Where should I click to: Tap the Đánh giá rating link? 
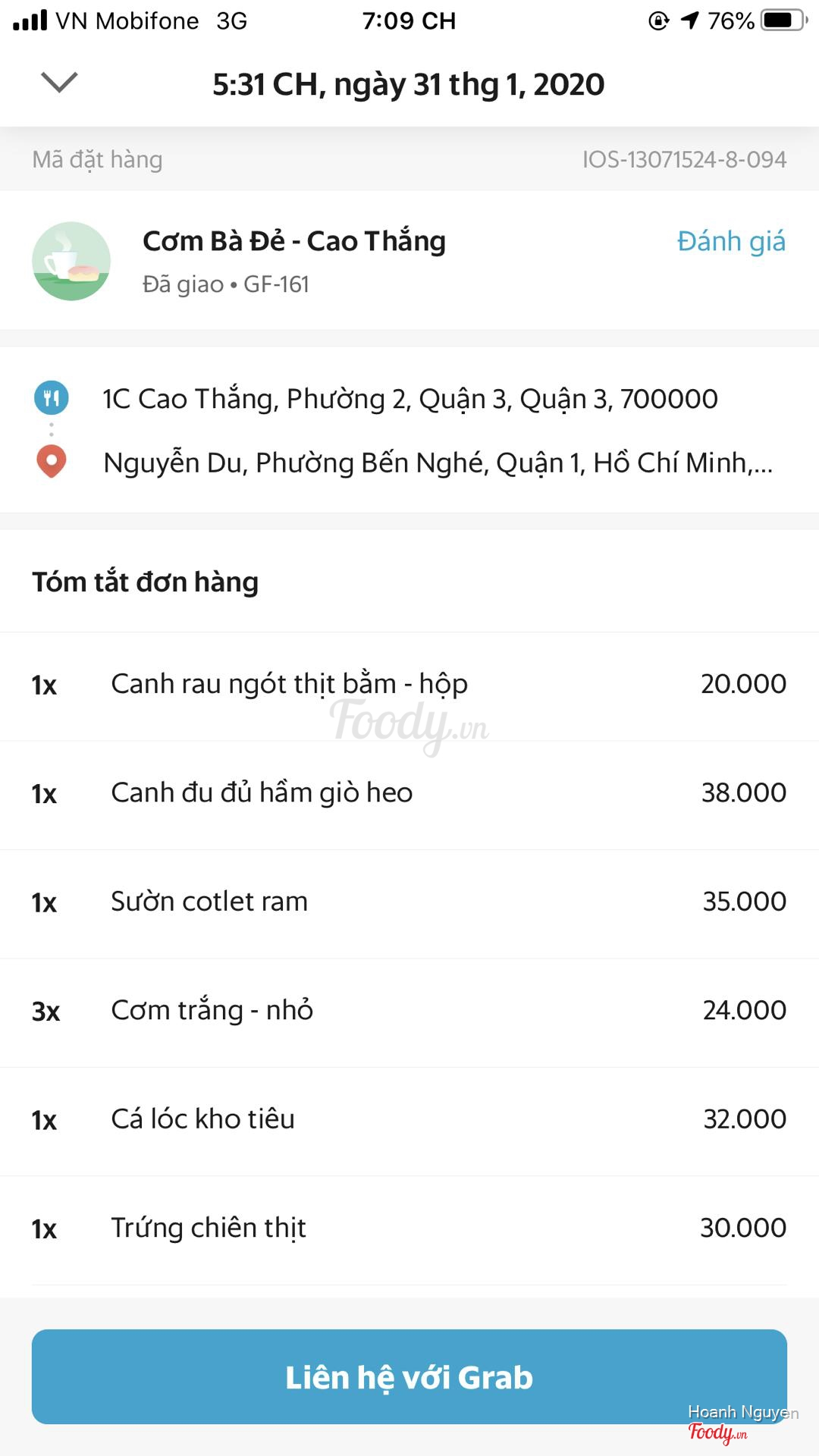click(x=730, y=241)
